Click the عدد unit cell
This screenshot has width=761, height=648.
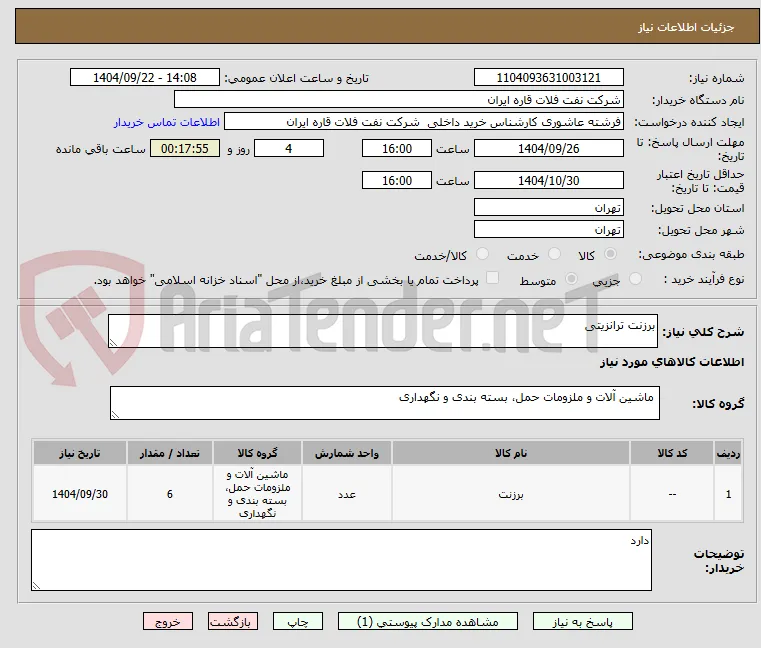347,494
